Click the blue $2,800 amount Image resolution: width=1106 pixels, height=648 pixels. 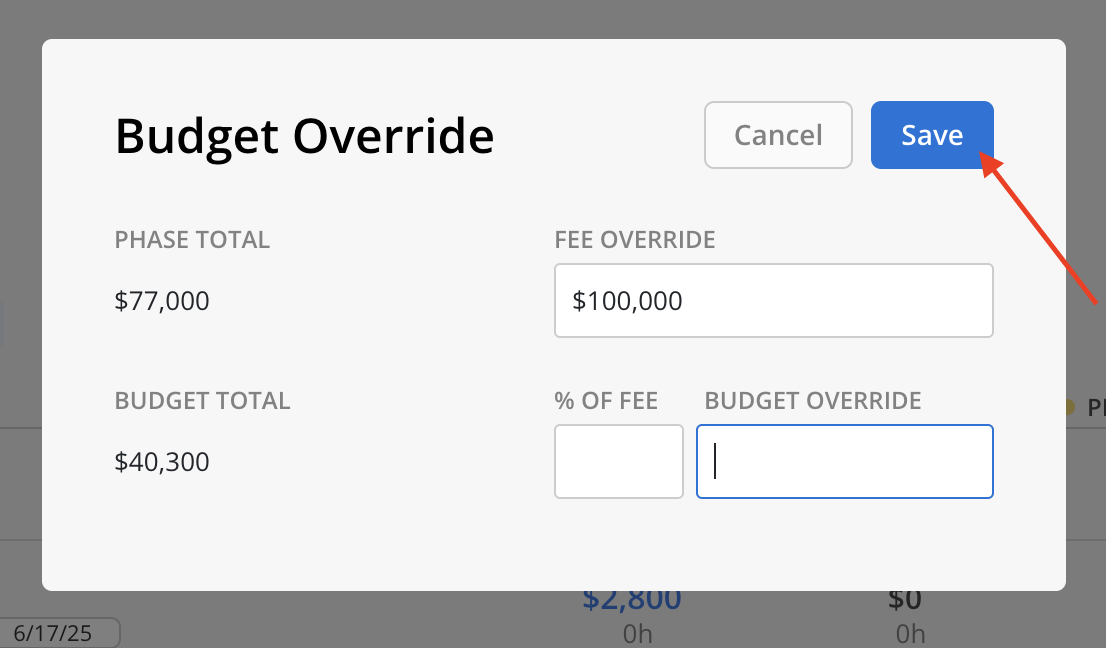point(632,600)
